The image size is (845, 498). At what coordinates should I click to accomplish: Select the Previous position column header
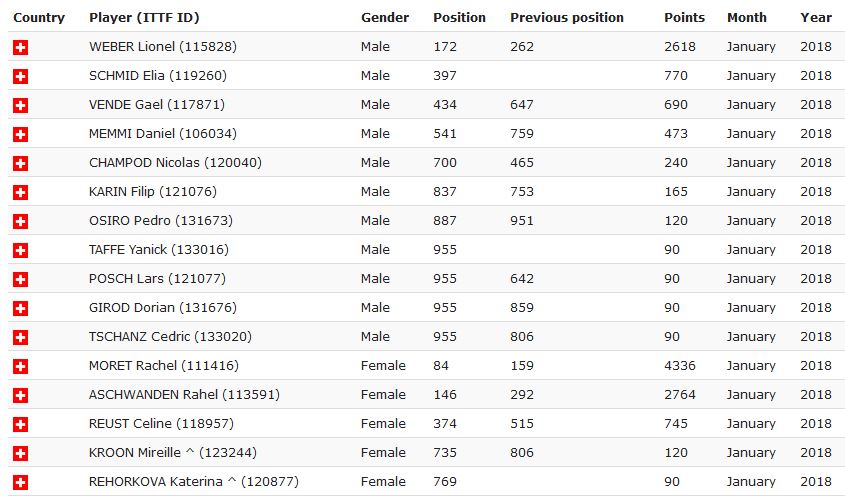(x=566, y=17)
